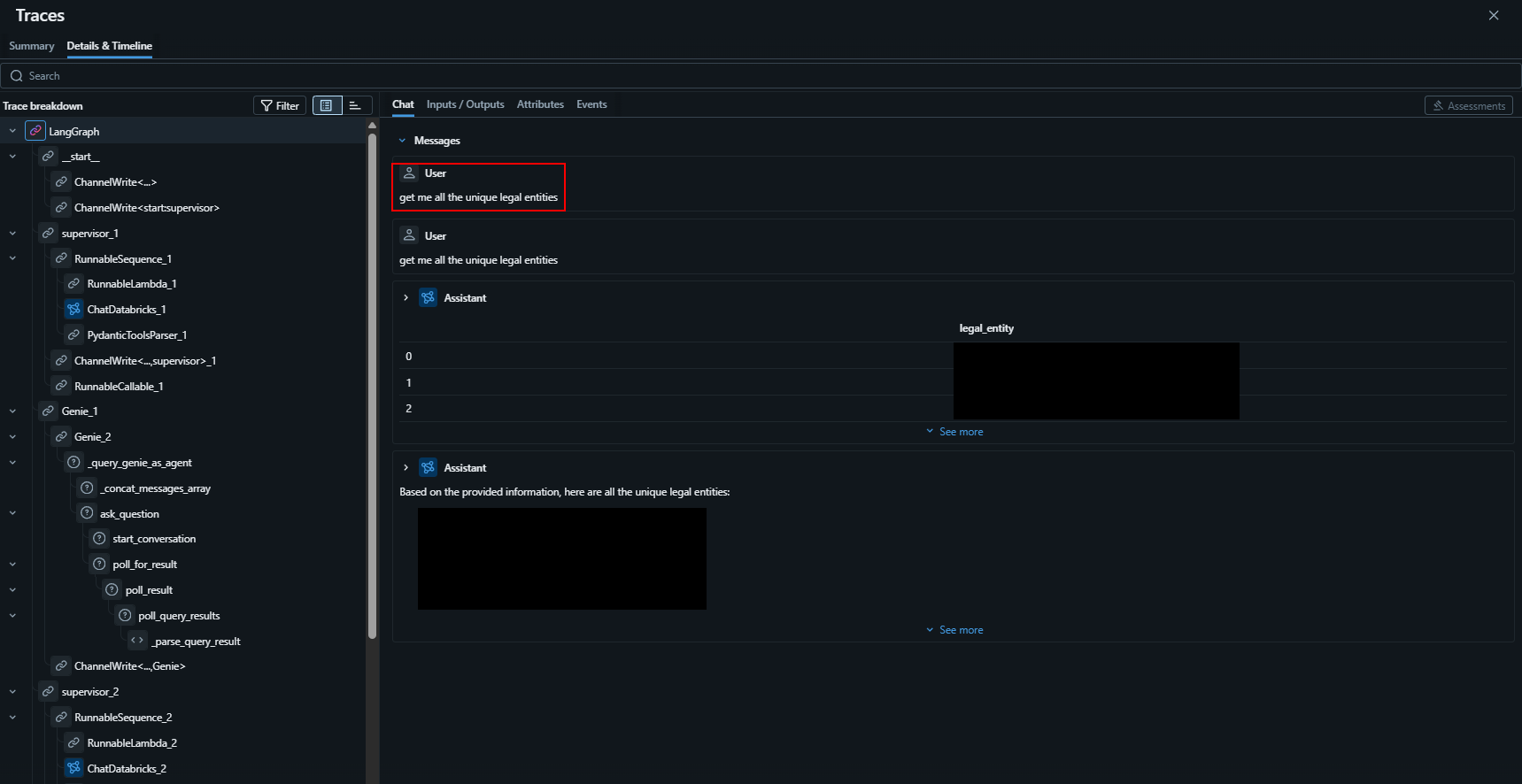The image size is (1522, 784).
Task: Click See more under legal_entity table
Action: (x=954, y=432)
